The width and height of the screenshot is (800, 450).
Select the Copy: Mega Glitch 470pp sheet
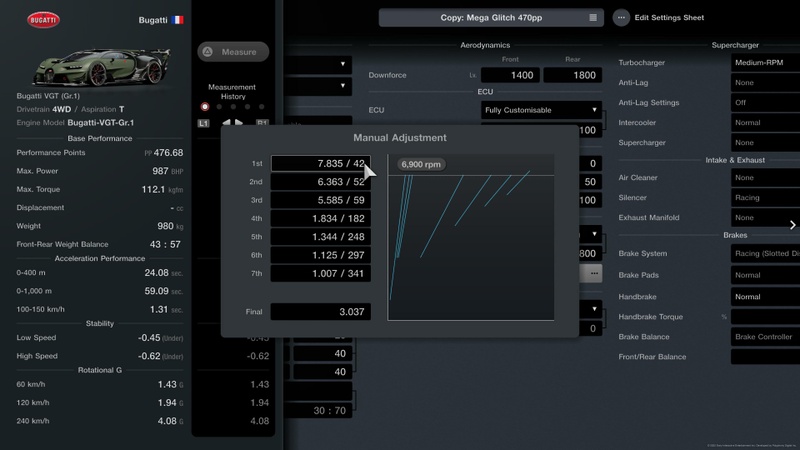click(491, 17)
